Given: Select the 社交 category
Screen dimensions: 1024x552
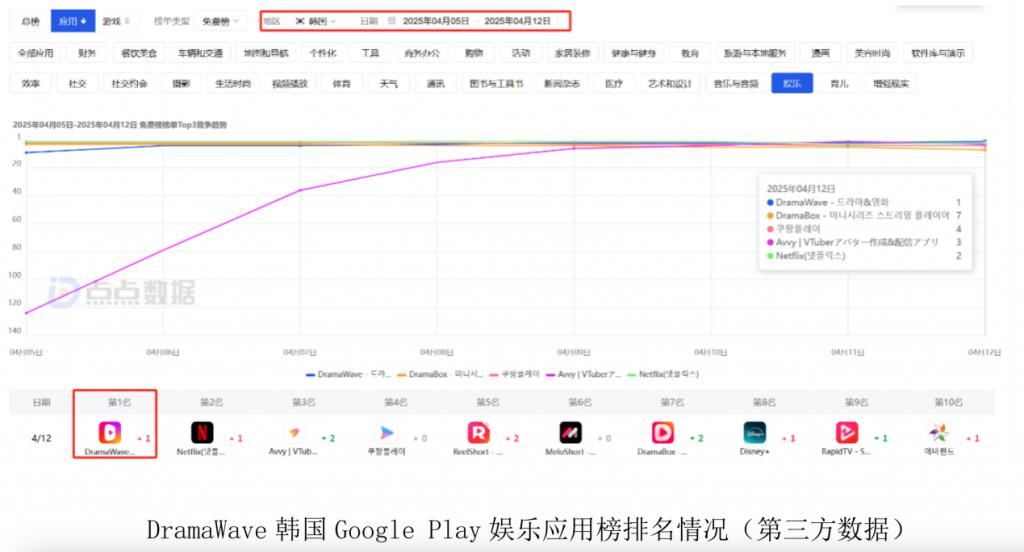Looking at the screenshot, I should tap(77, 84).
